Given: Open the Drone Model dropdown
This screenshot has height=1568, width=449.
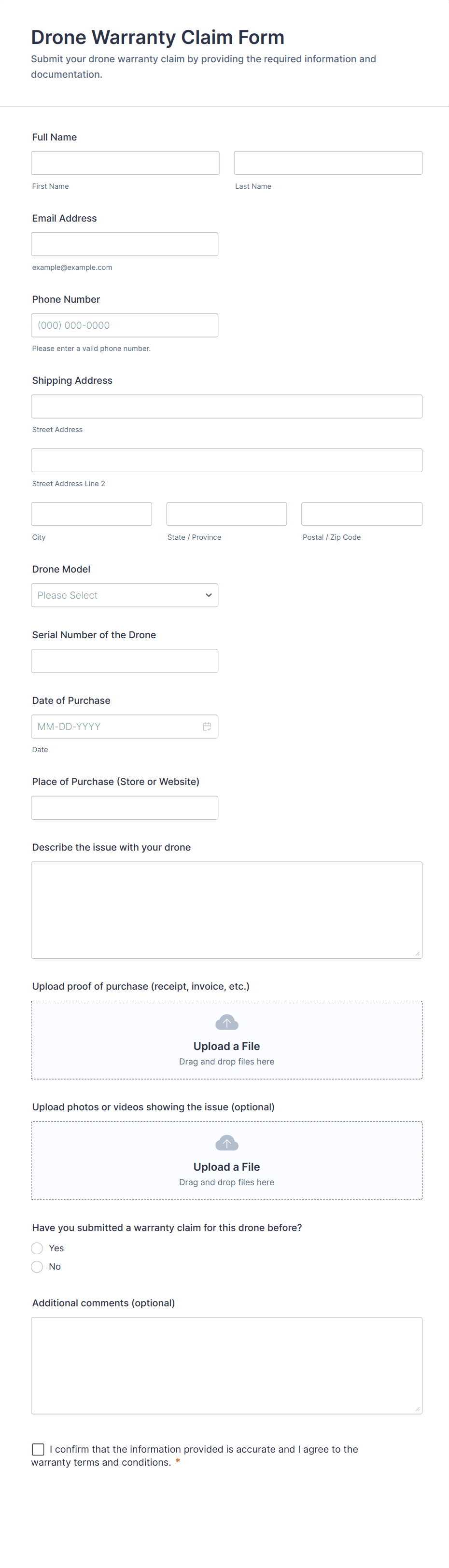Looking at the screenshot, I should [124, 595].
